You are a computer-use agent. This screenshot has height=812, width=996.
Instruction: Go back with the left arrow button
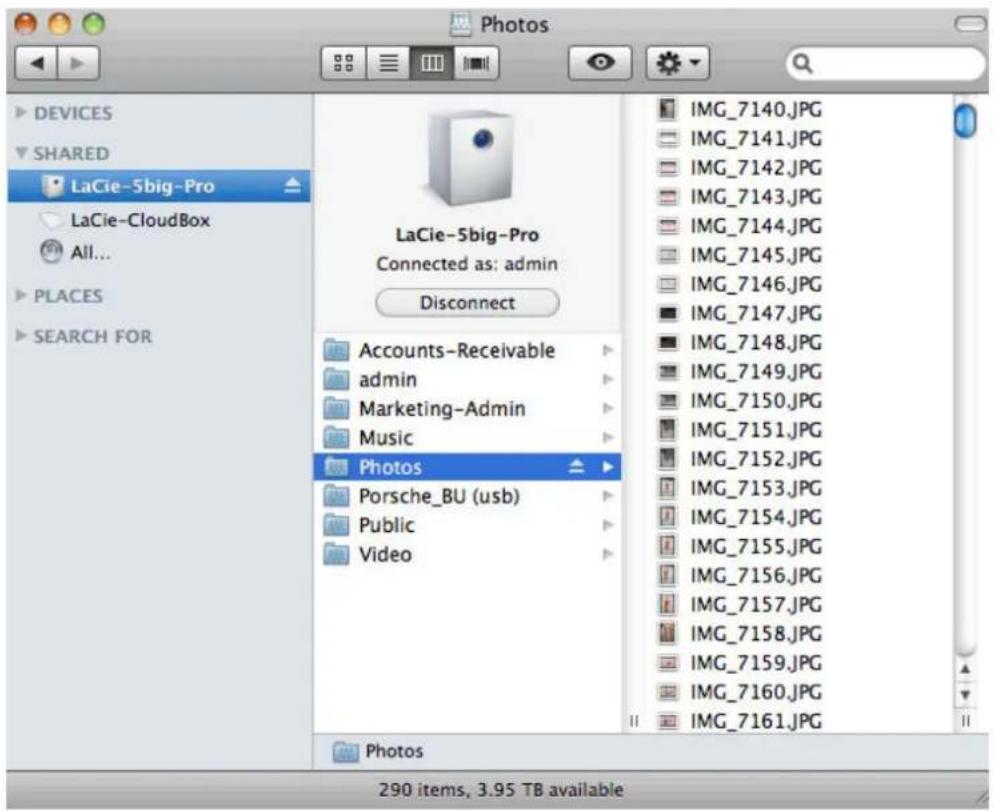(x=36, y=63)
